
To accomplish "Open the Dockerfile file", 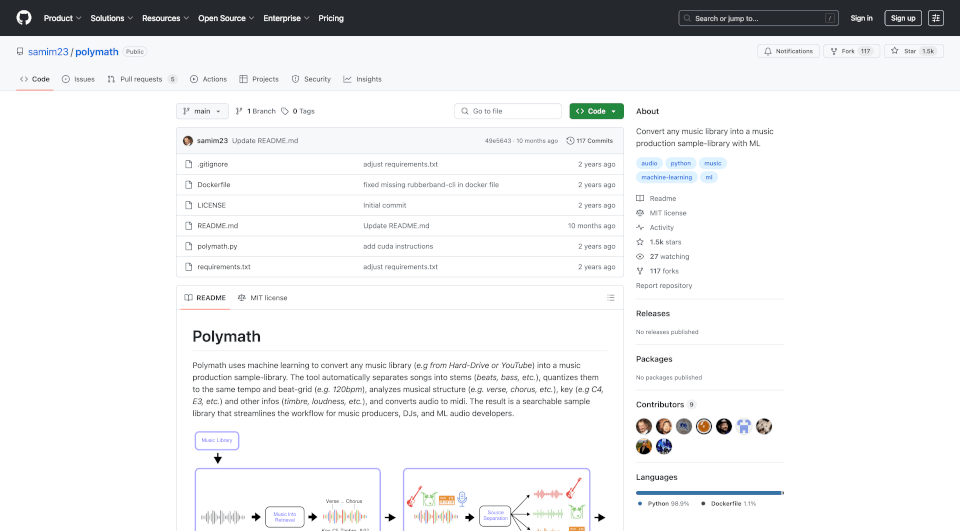I will 214,184.
